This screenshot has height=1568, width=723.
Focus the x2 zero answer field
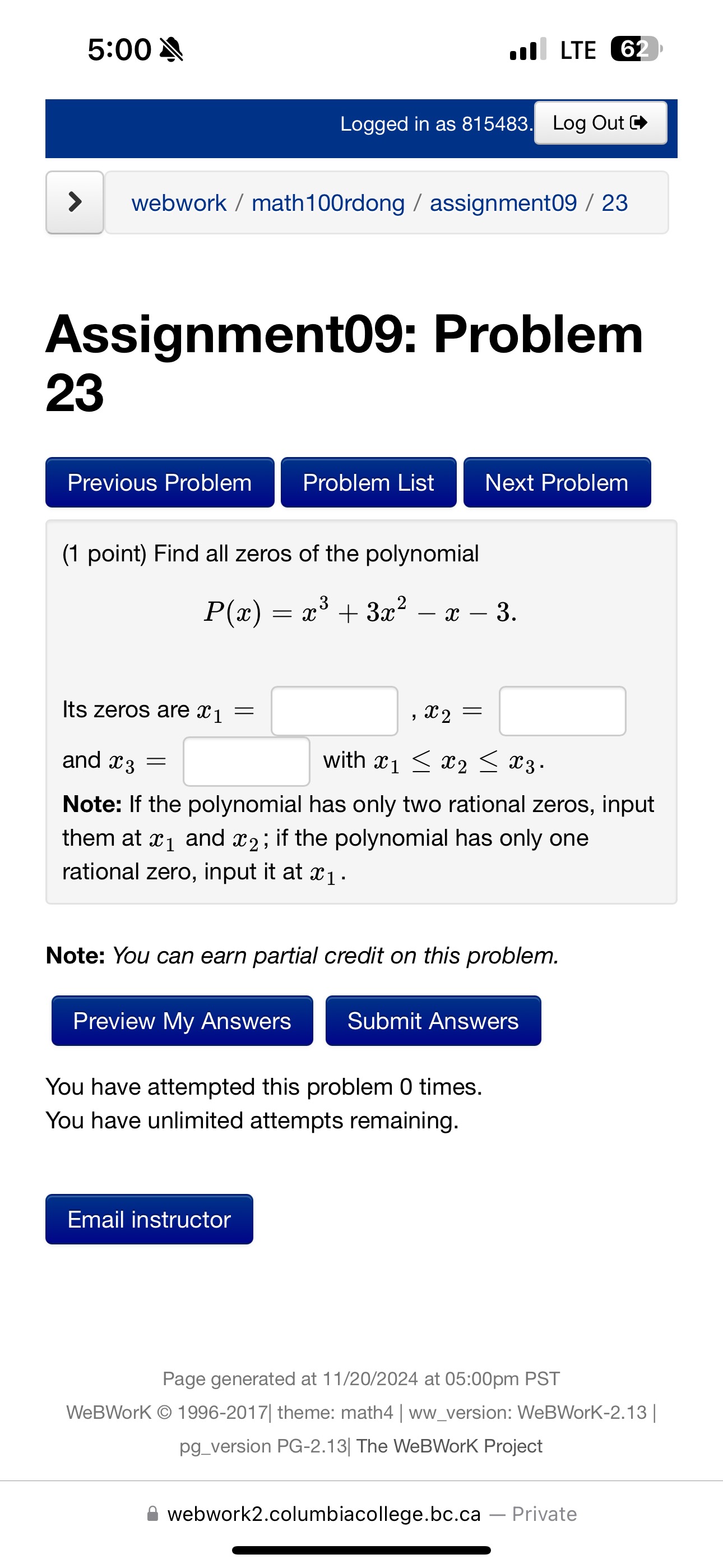point(562,711)
